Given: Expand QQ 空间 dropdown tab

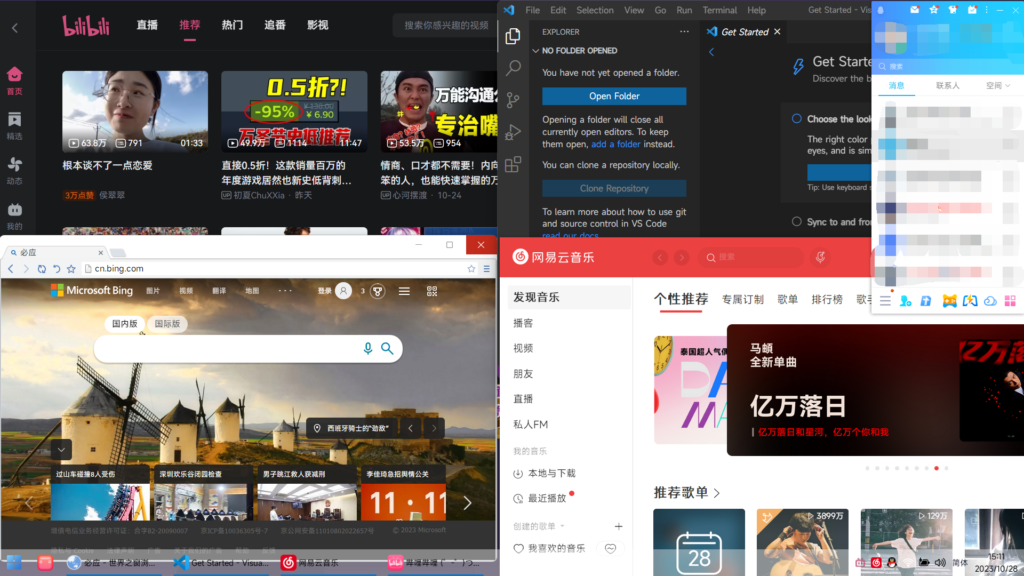Looking at the screenshot, I should click(x=998, y=86).
